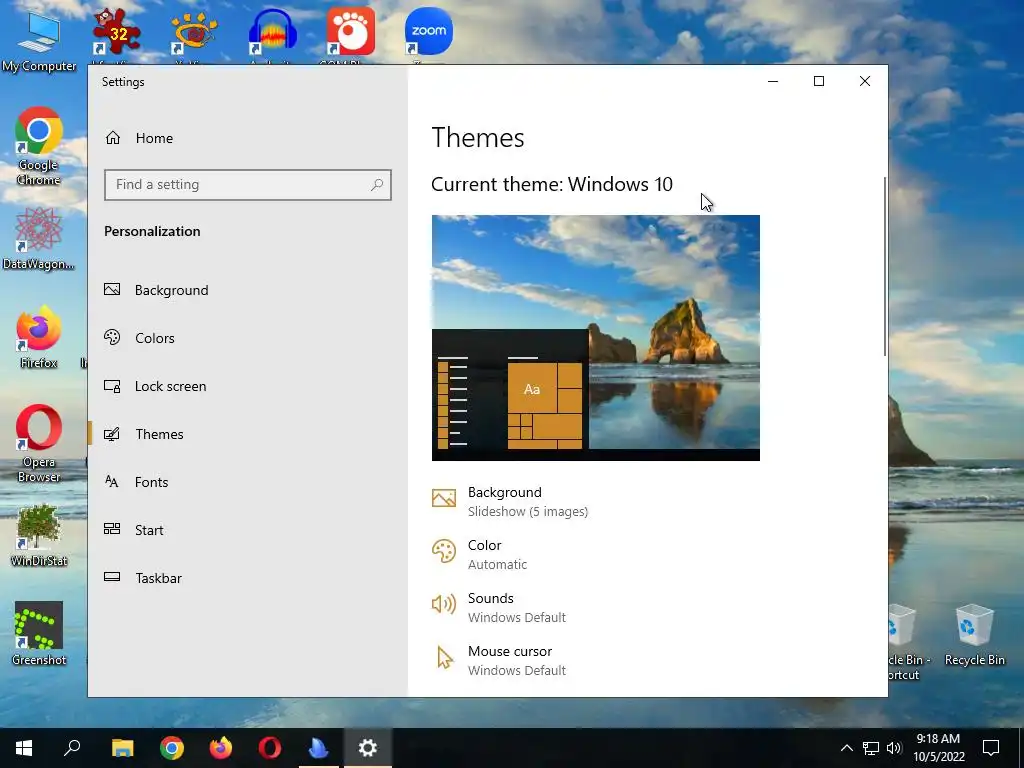Click the Find a setting search box
The image size is (1024, 768).
point(248,185)
